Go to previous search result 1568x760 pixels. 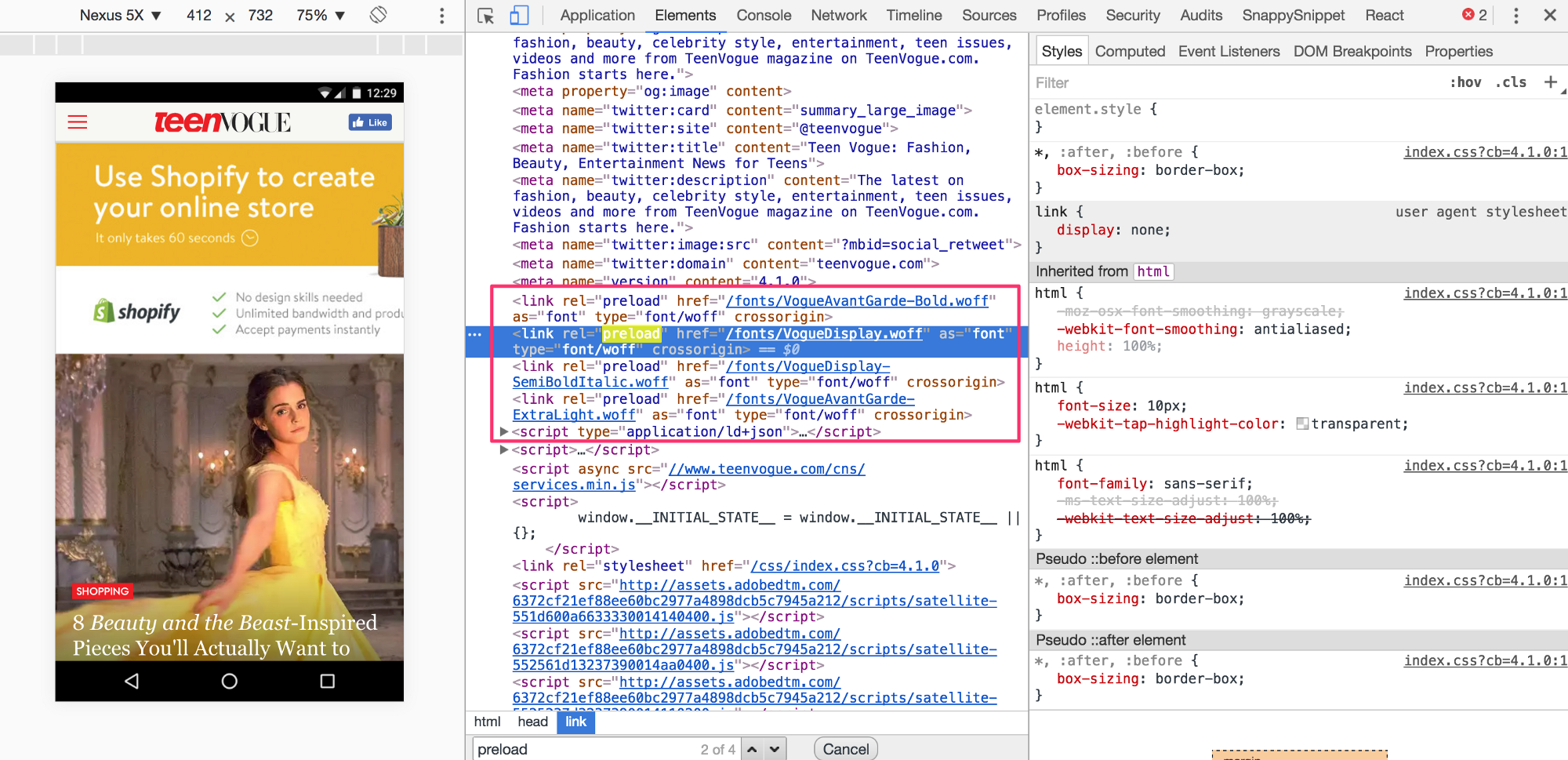[752, 749]
